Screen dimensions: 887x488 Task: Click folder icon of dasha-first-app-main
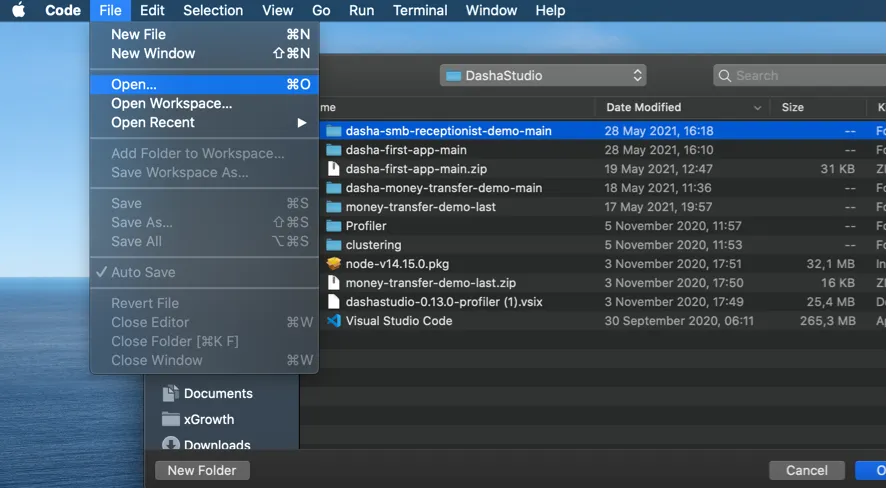[x=334, y=150]
